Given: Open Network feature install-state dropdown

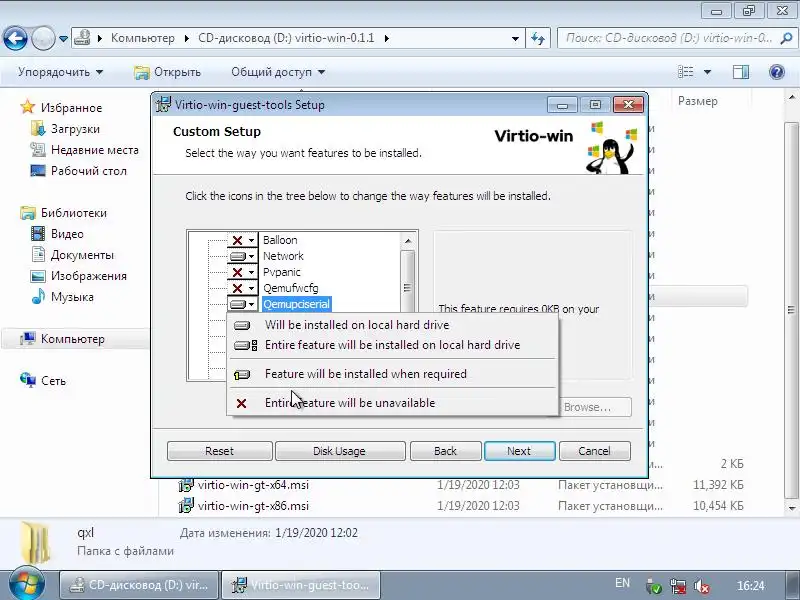Looking at the screenshot, I should (x=243, y=256).
